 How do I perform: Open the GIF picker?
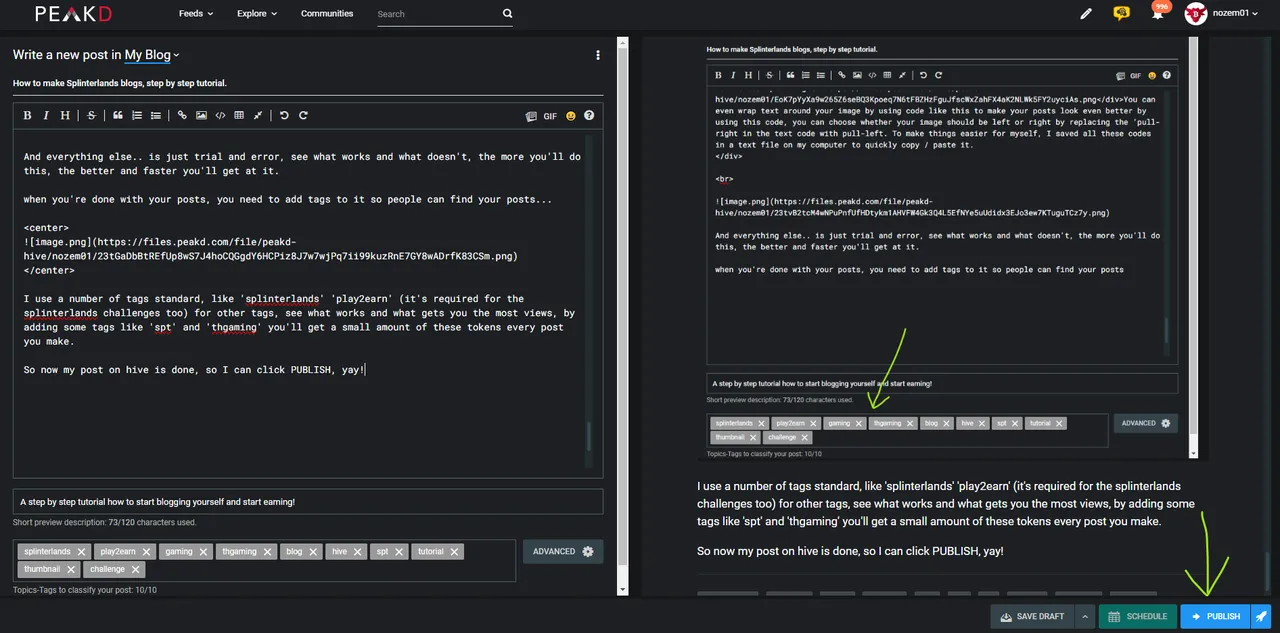tap(550, 116)
